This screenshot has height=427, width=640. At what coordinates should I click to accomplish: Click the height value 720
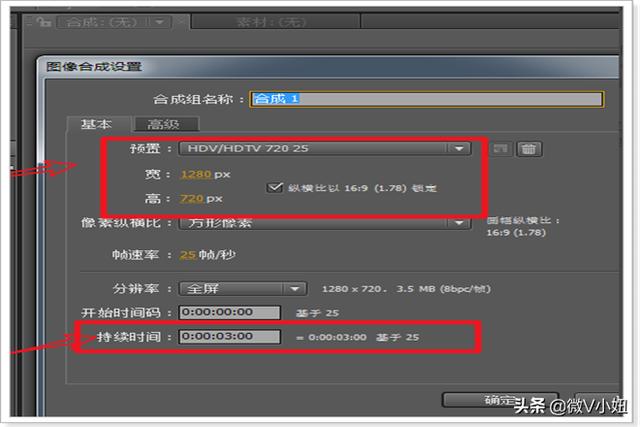191,199
